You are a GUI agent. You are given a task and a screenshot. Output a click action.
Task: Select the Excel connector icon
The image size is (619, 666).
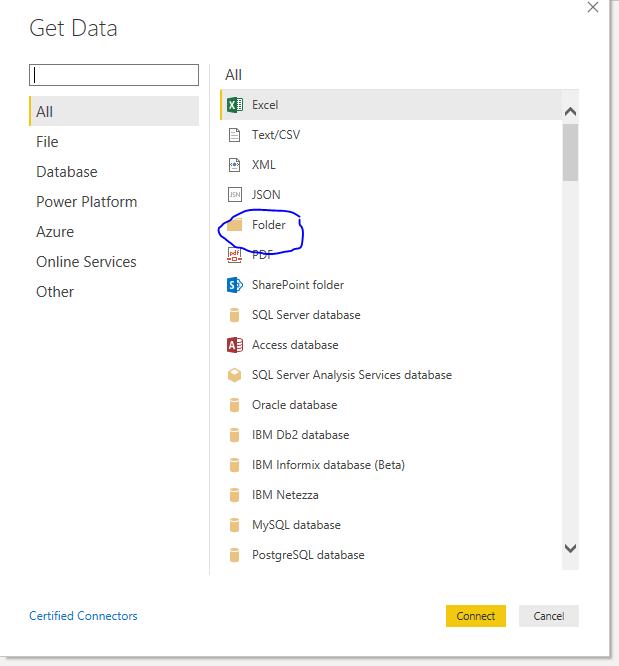[x=235, y=104]
